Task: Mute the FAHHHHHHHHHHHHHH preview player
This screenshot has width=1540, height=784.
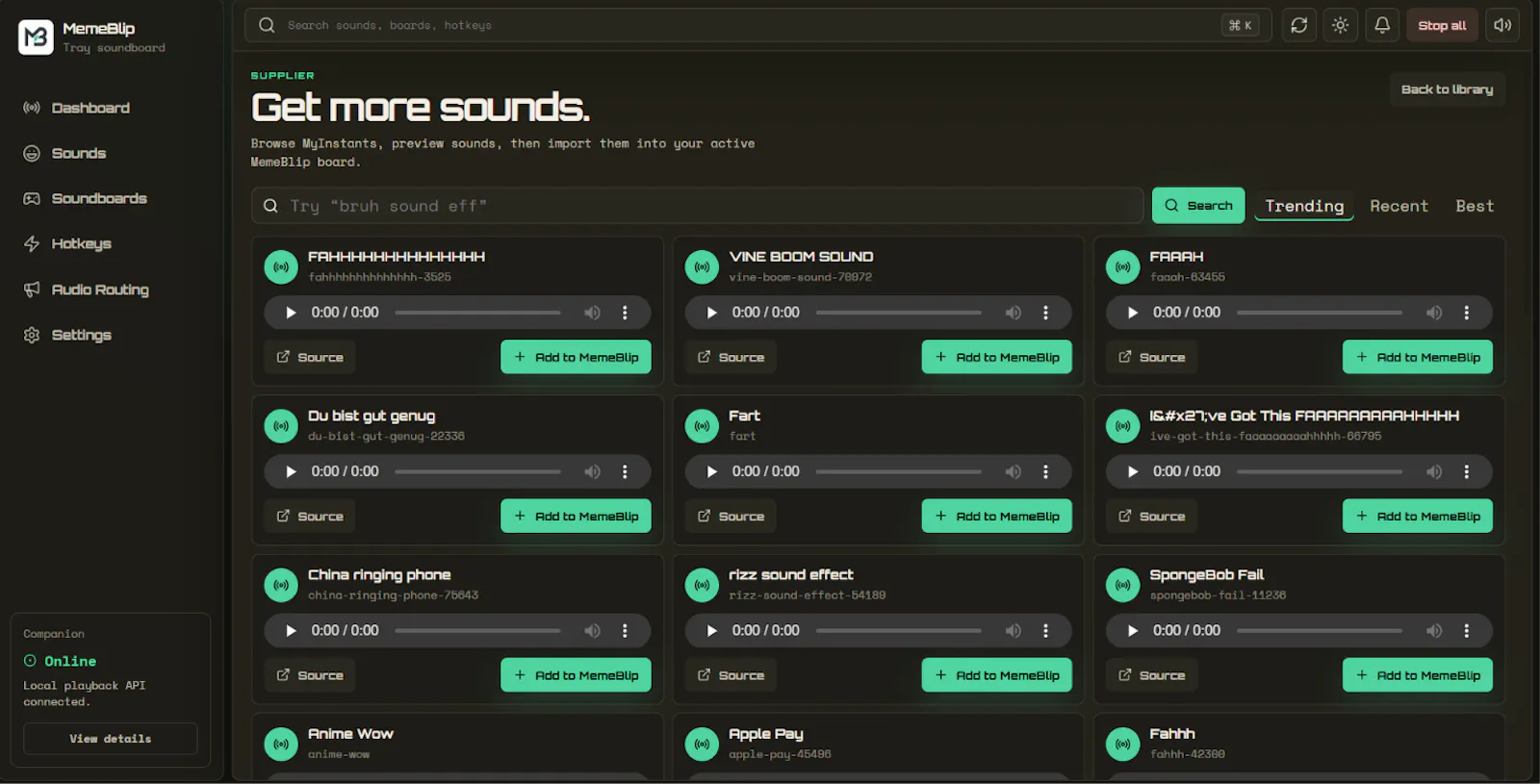Action: pos(592,313)
